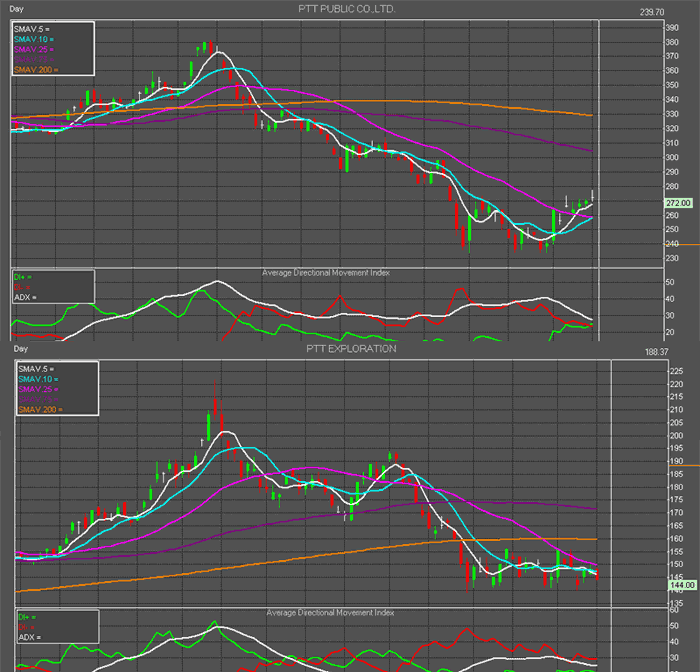Screen dimensions: 700x672
Task: Click the ADX legend label in the PTT EXPLORATION indicator panel
Action: point(29,637)
